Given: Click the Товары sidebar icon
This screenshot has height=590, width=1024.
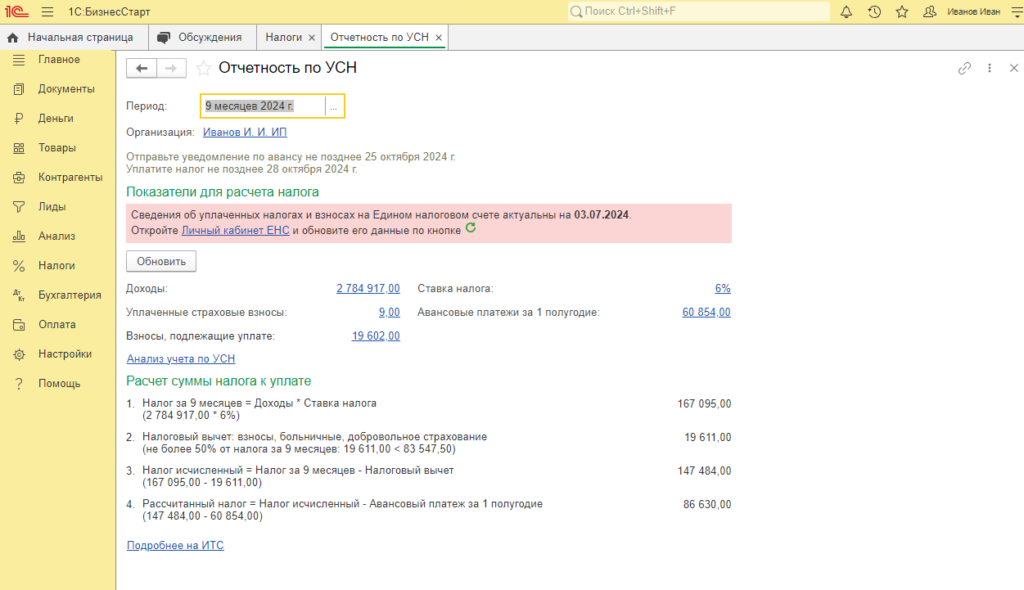Looking at the screenshot, I should point(19,148).
